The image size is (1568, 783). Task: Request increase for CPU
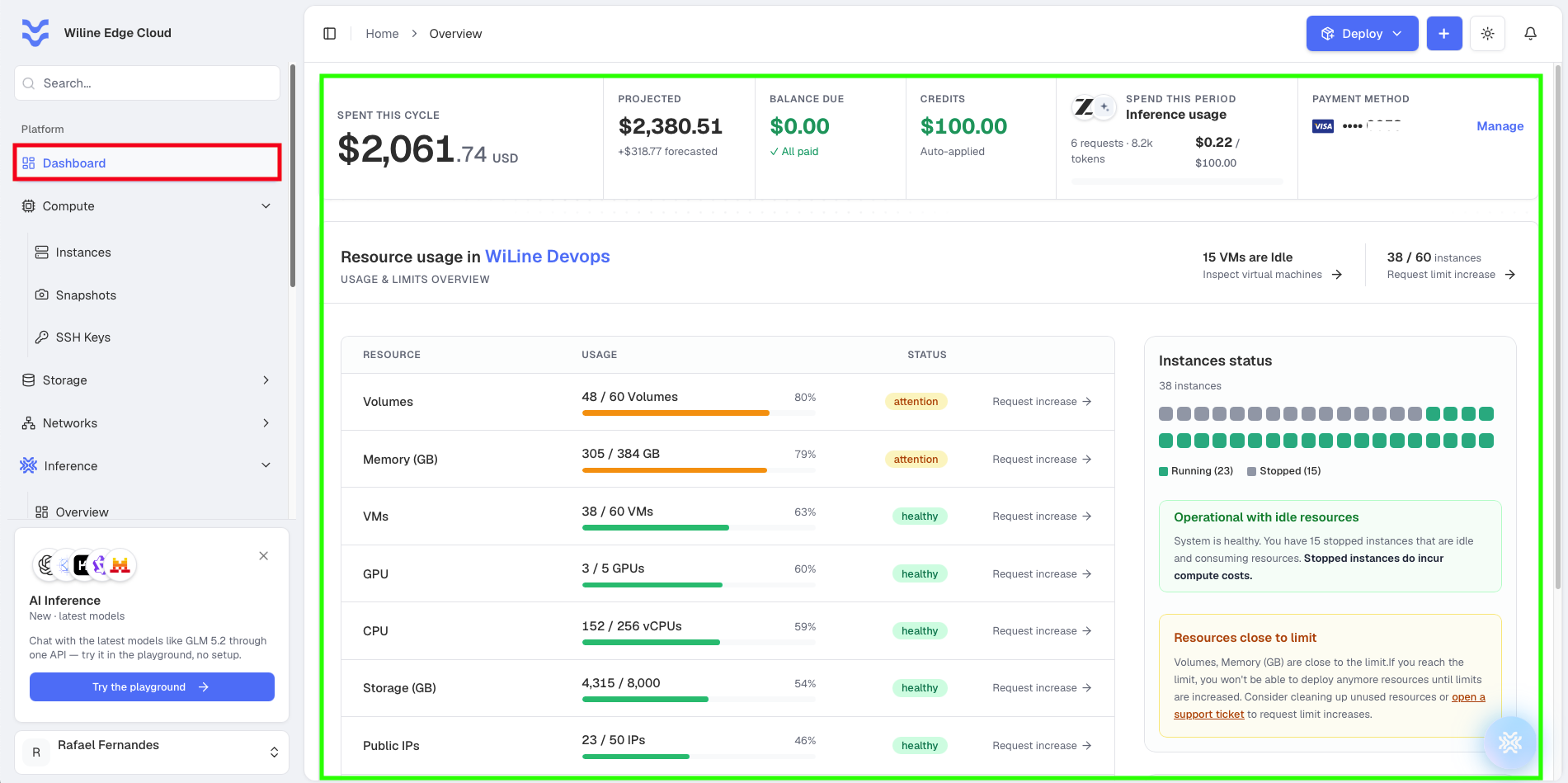click(x=1042, y=631)
